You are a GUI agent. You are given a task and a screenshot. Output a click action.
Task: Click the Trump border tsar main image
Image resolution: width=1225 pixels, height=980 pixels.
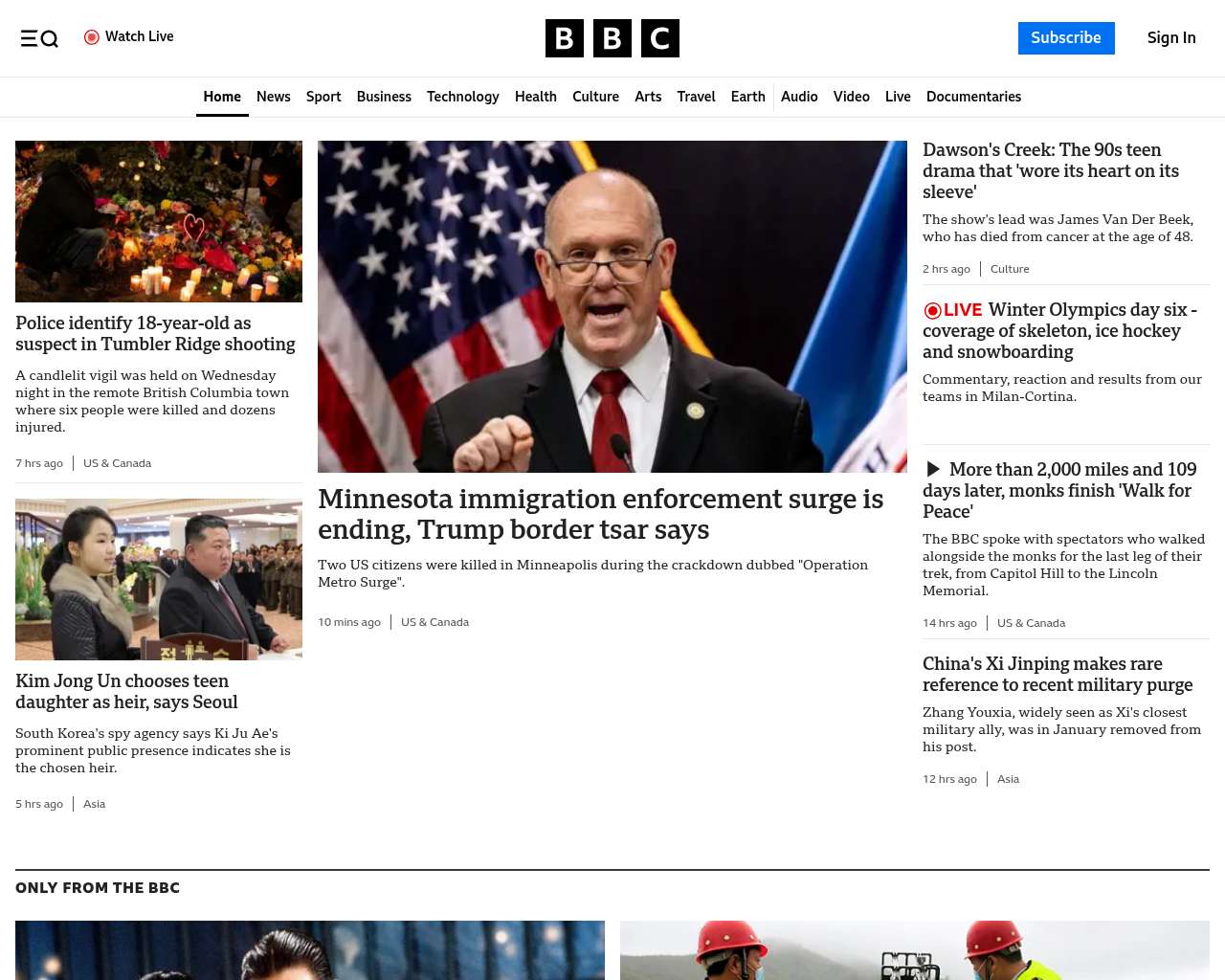[x=612, y=306]
